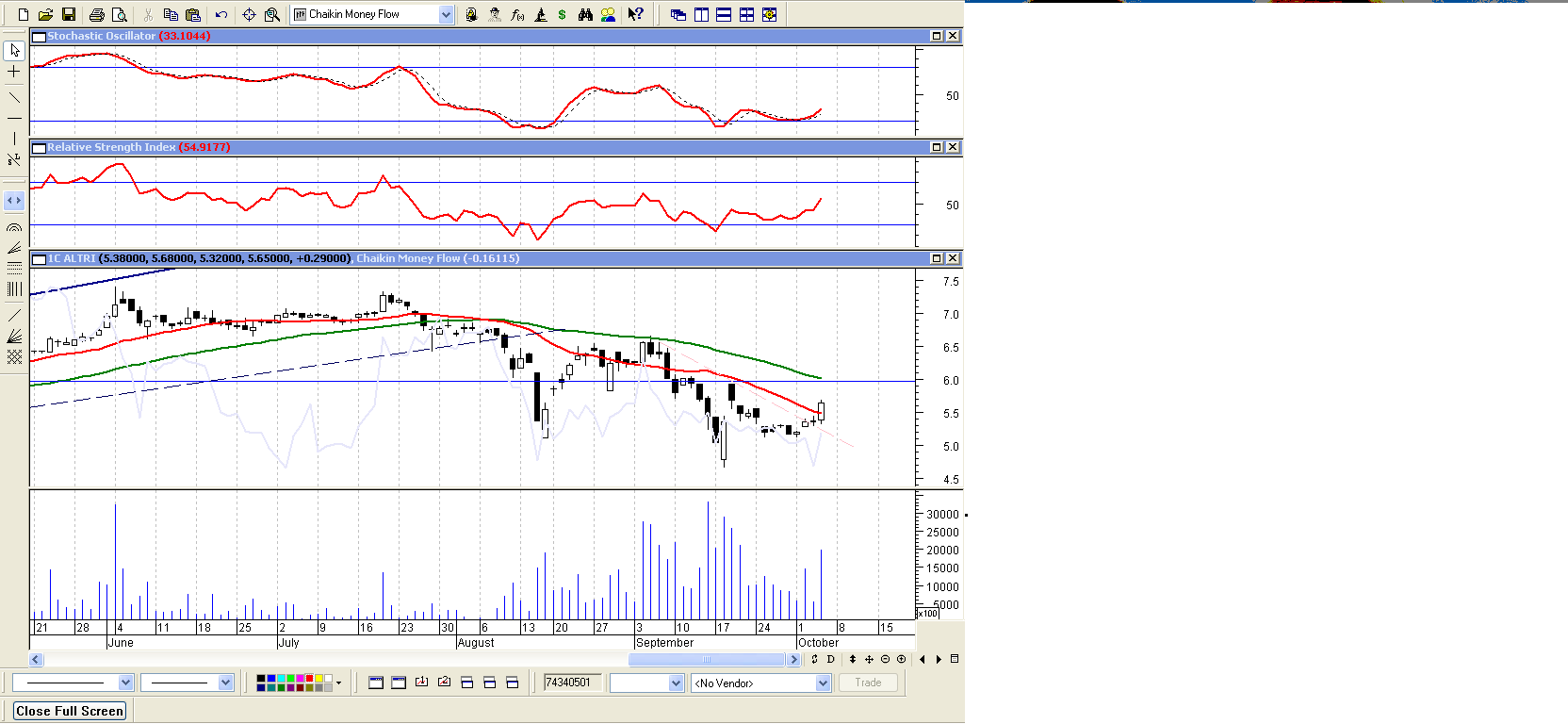Maximize the Stochastic Oscillator pane
Image resolution: width=1568 pixels, height=724 pixels.
937,36
